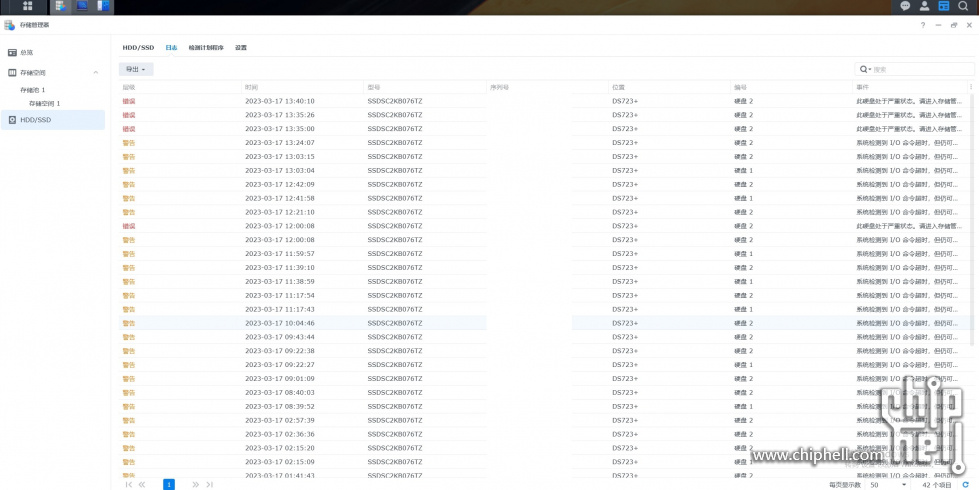
Task: Open the DSM main menu grid icon
Action: [27, 6]
